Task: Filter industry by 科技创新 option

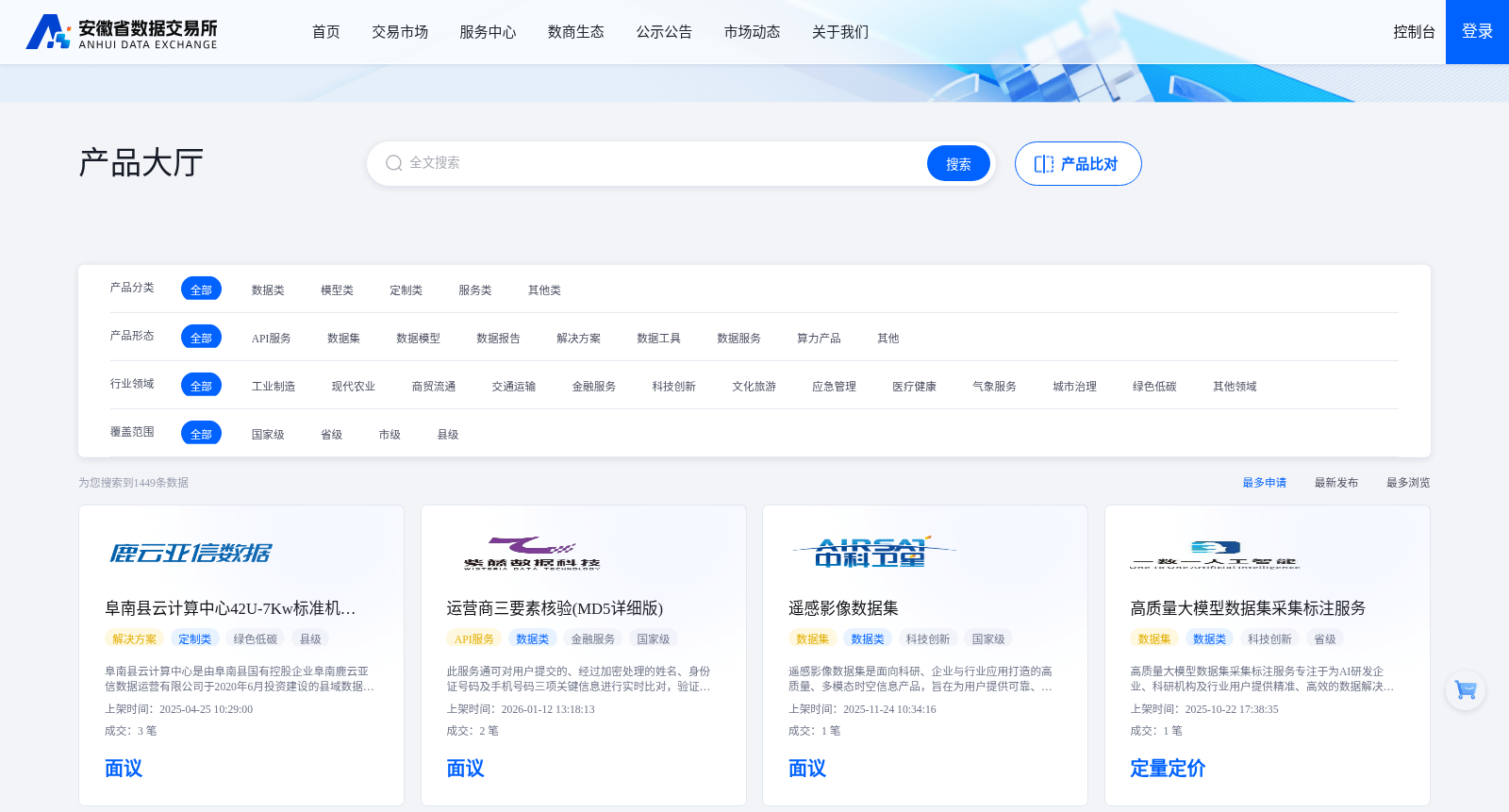Action: 674,387
